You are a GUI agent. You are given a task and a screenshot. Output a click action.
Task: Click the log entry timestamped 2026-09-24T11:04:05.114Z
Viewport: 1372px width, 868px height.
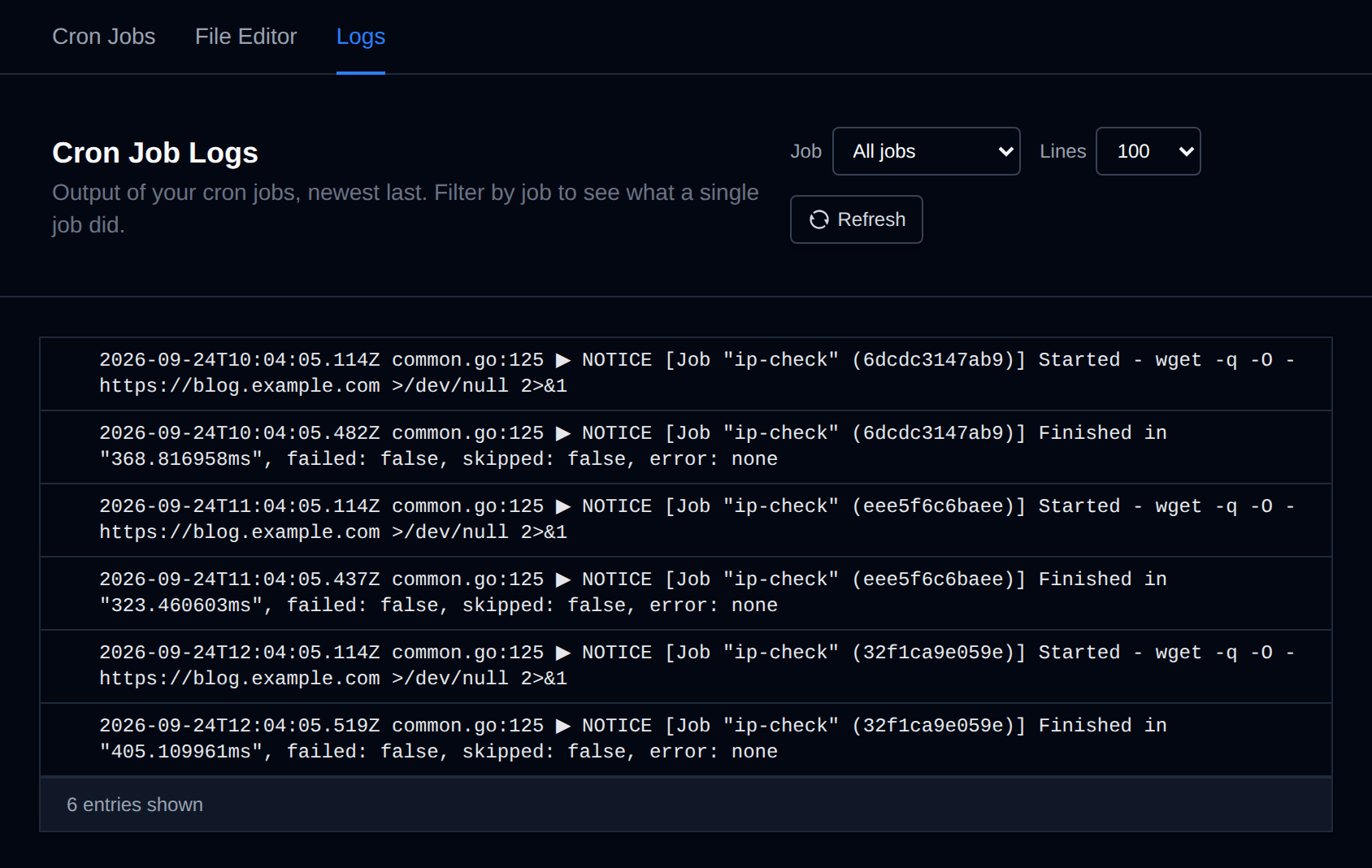coord(686,520)
